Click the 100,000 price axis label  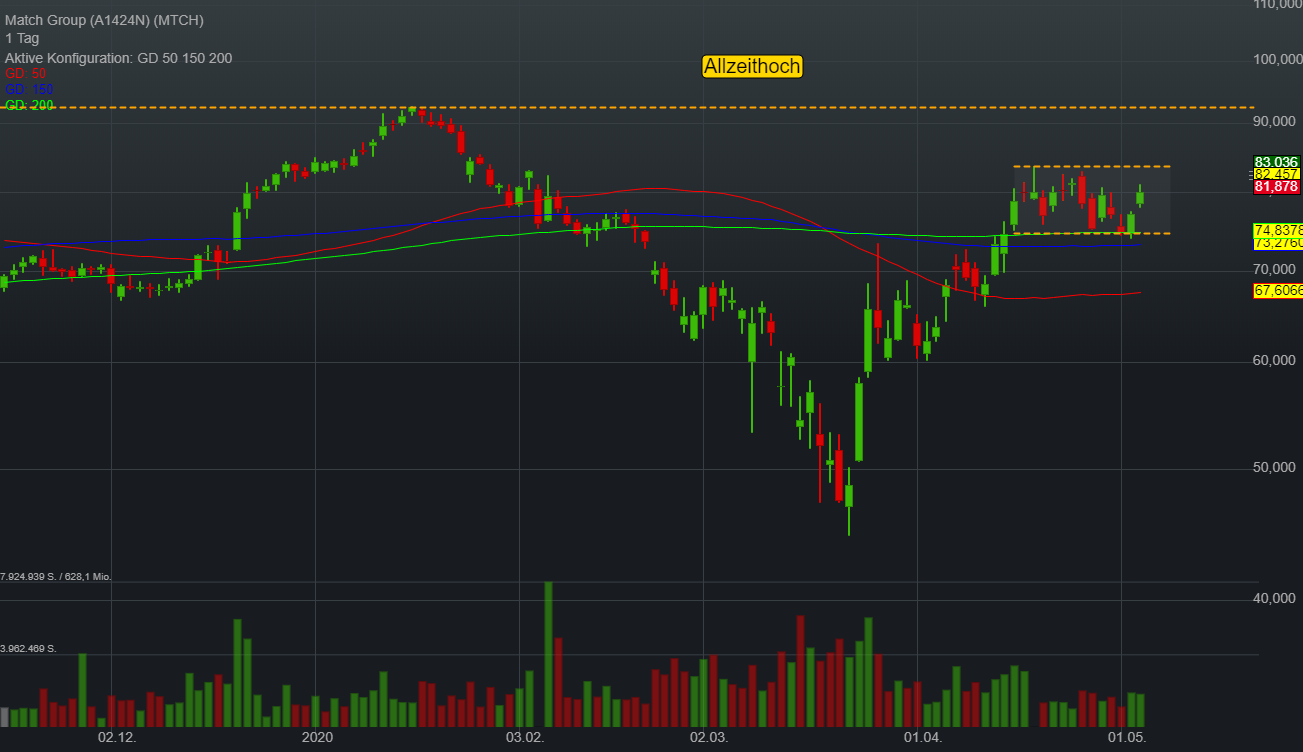click(1277, 61)
